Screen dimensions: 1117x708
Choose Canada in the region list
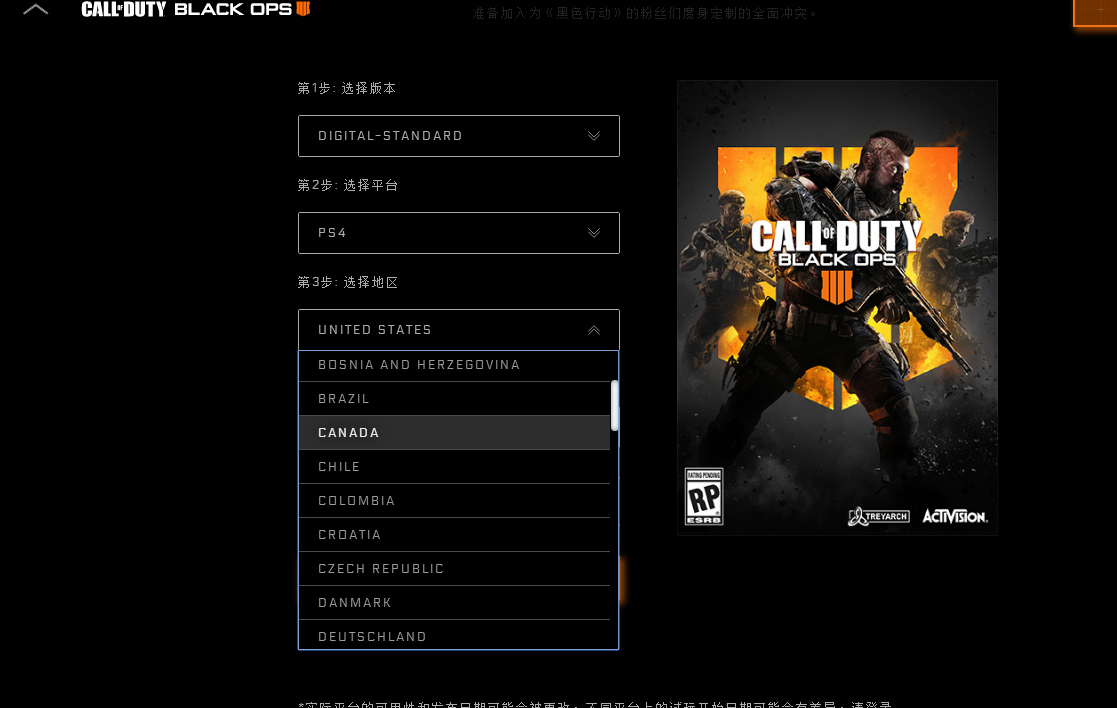click(454, 433)
